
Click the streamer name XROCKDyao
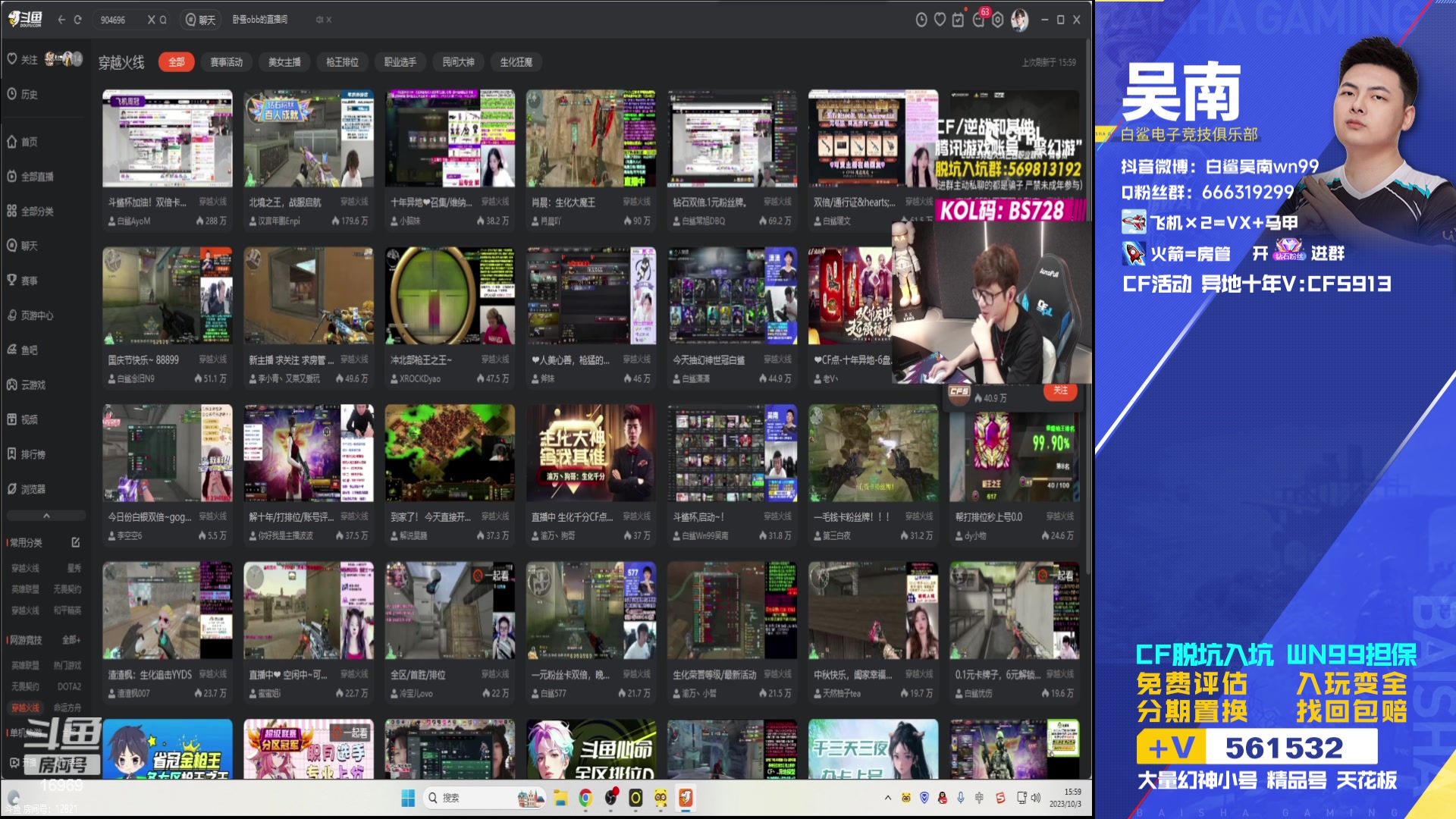(420, 378)
